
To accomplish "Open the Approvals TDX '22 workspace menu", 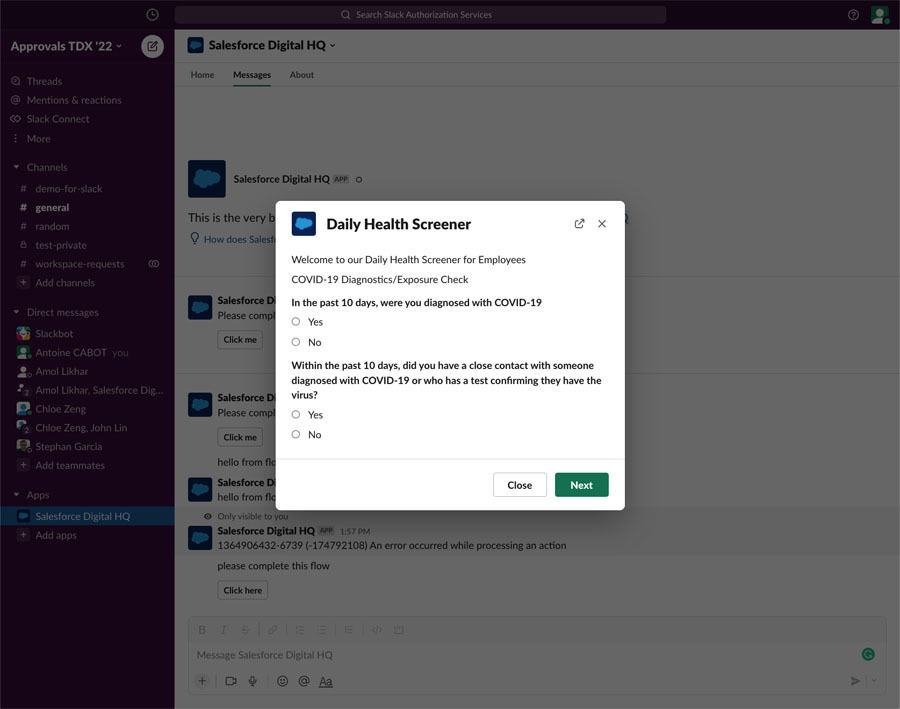I will pos(66,47).
